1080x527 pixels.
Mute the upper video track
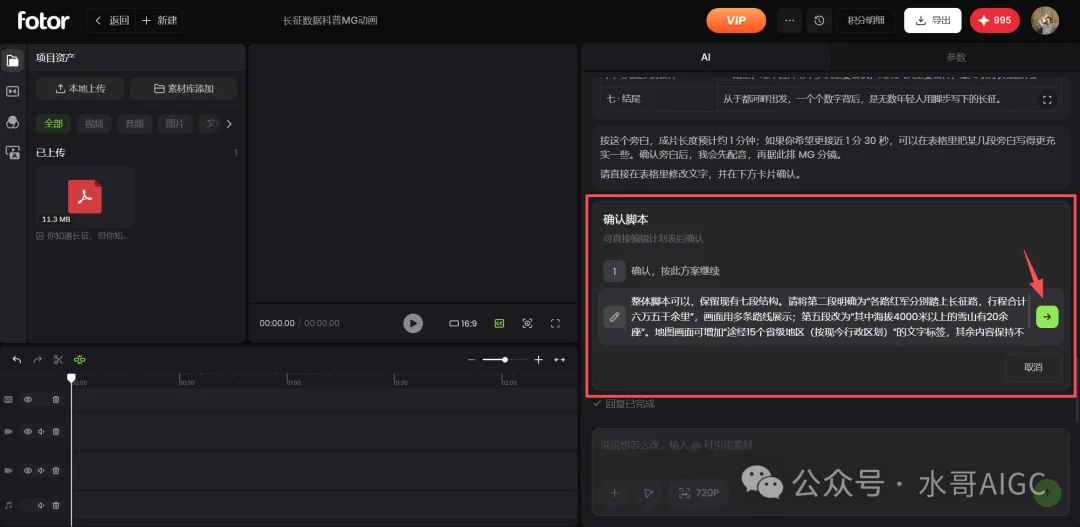(x=41, y=432)
